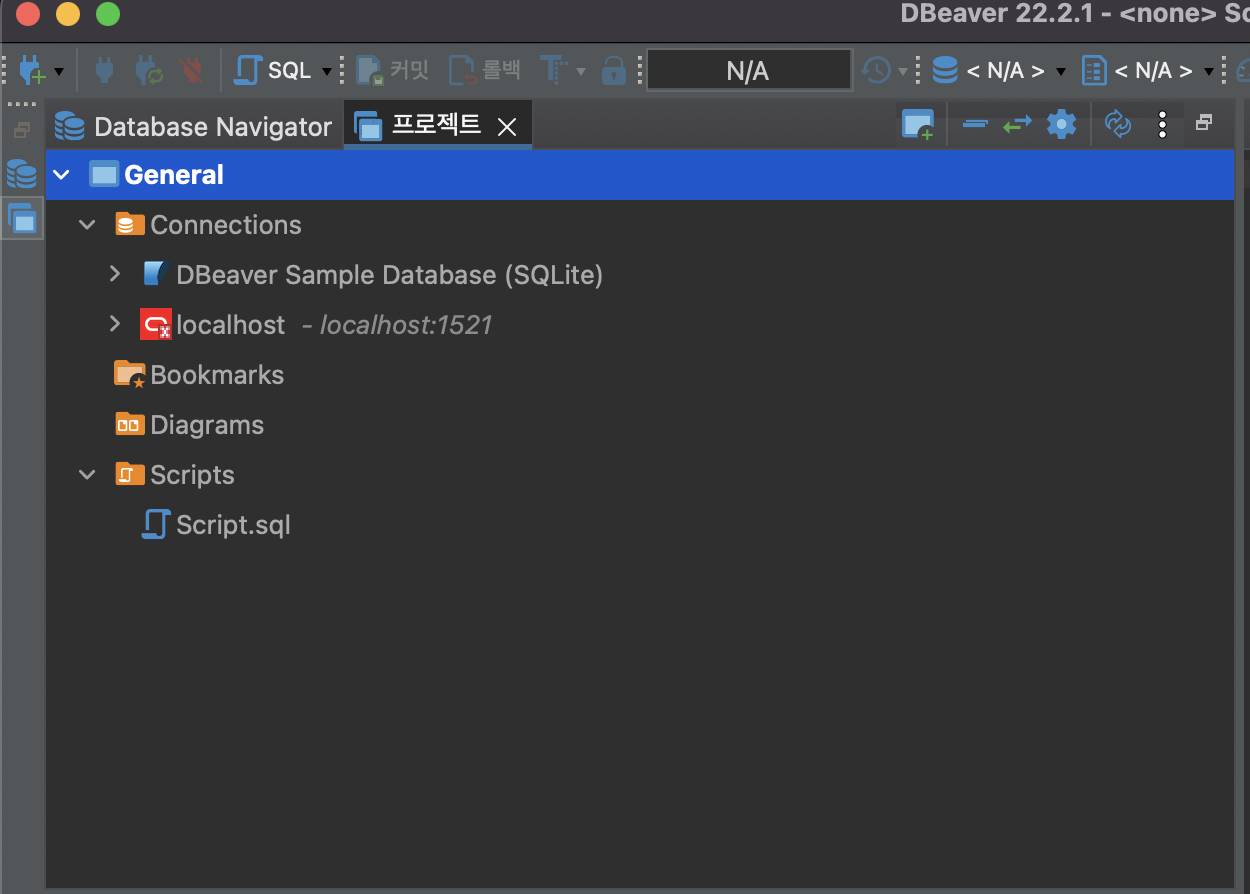1250x894 pixels.
Task: Click the restore icon in left sidebar
Action: (x=21, y=130)
